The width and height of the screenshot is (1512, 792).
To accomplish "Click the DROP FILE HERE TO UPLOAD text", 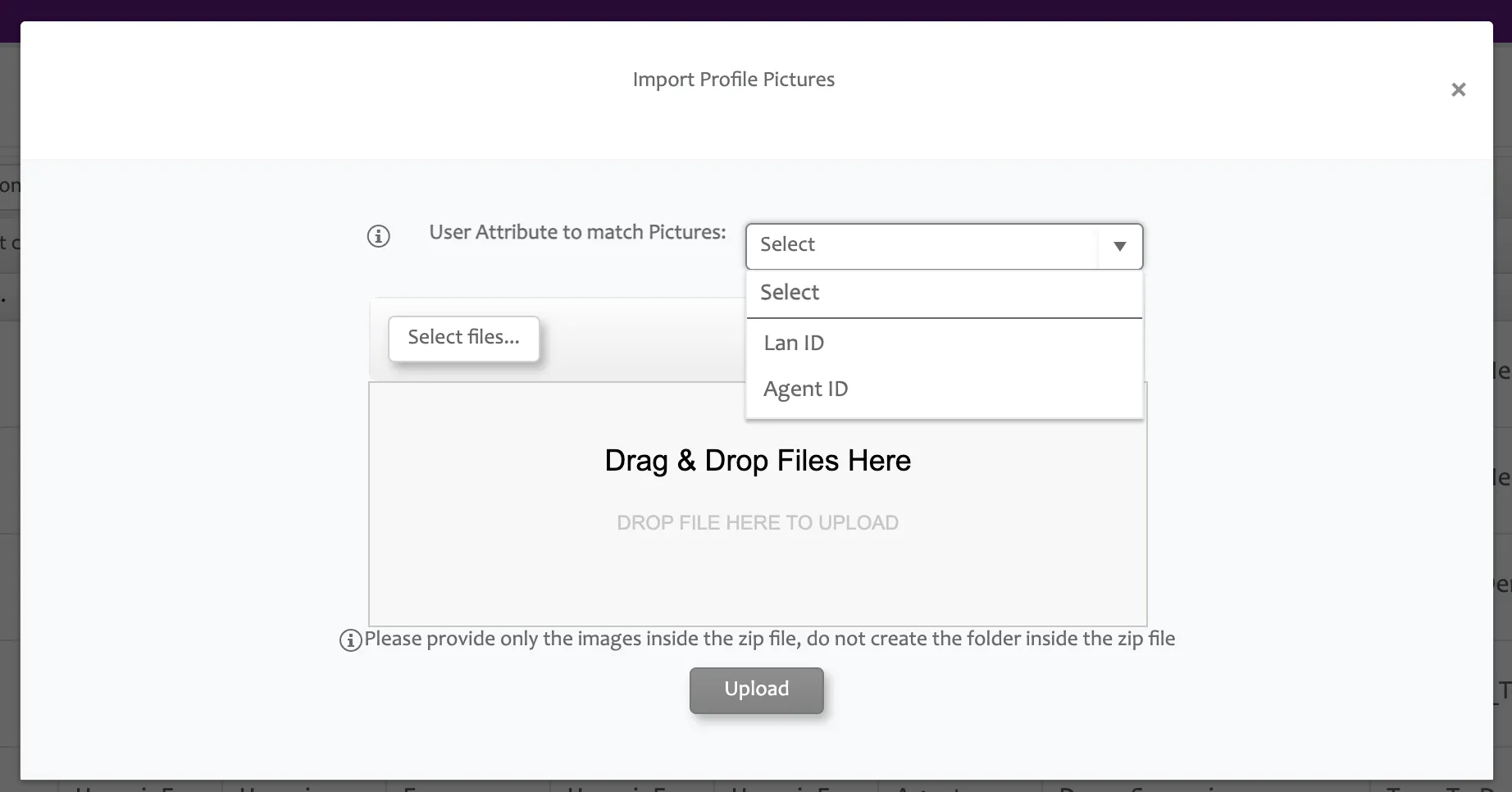I will tap(758, 523).
